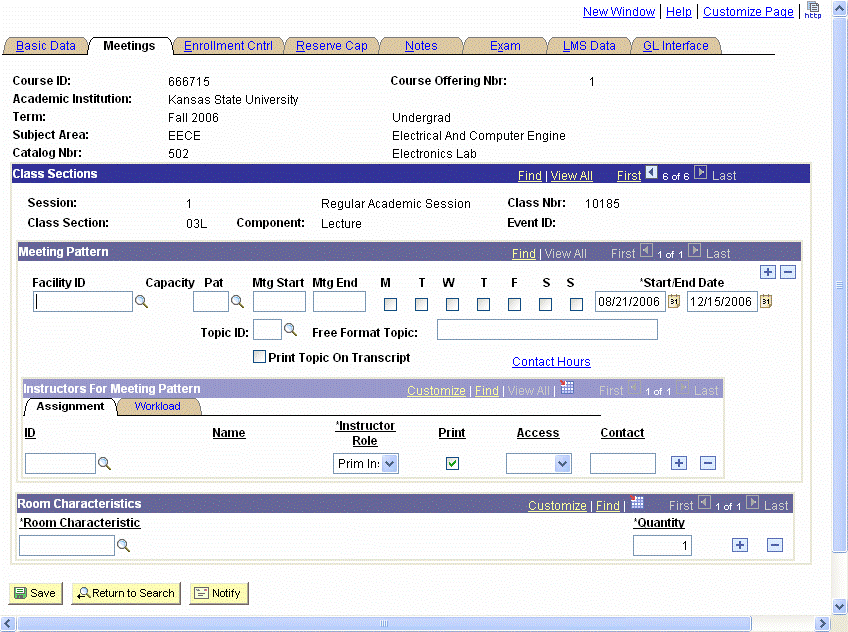
Task: Switch to the Exam tab
Action: (x=505, y=46)
